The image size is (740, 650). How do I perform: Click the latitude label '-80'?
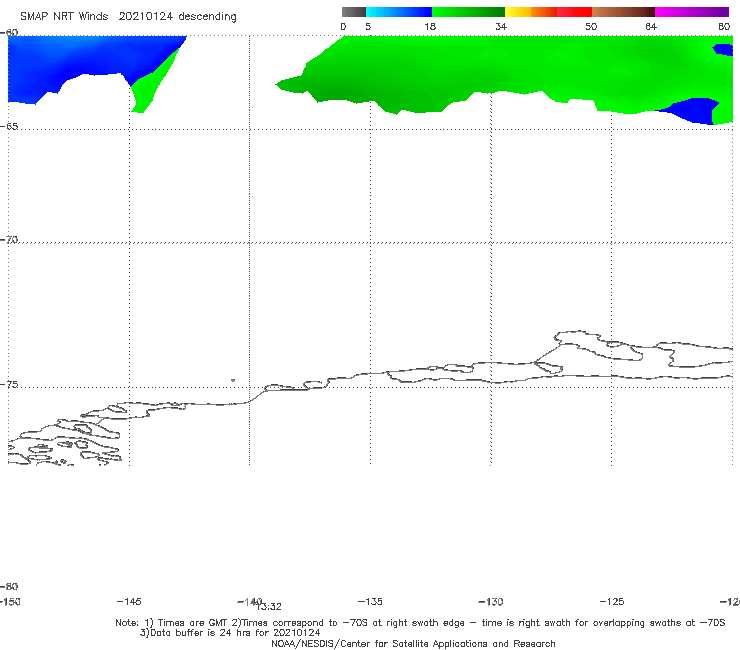[9, 587]
